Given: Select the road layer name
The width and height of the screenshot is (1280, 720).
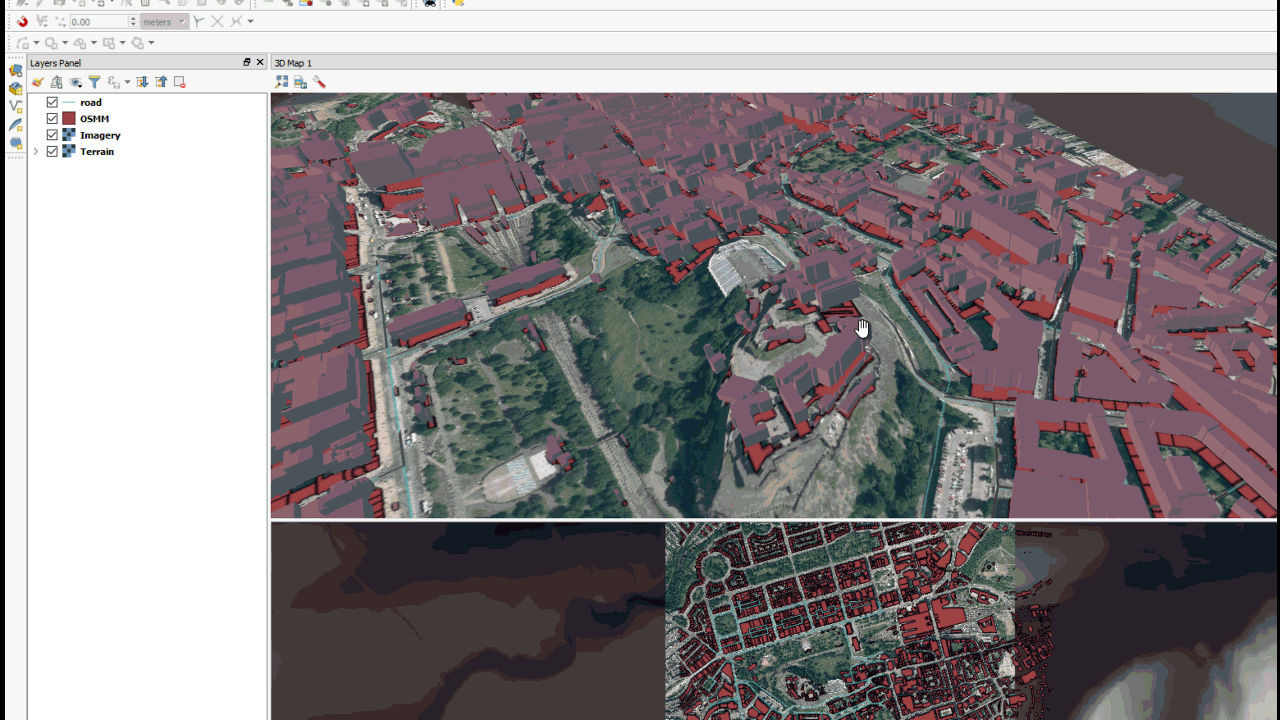Looking at the screenshot, I should 91,102.
